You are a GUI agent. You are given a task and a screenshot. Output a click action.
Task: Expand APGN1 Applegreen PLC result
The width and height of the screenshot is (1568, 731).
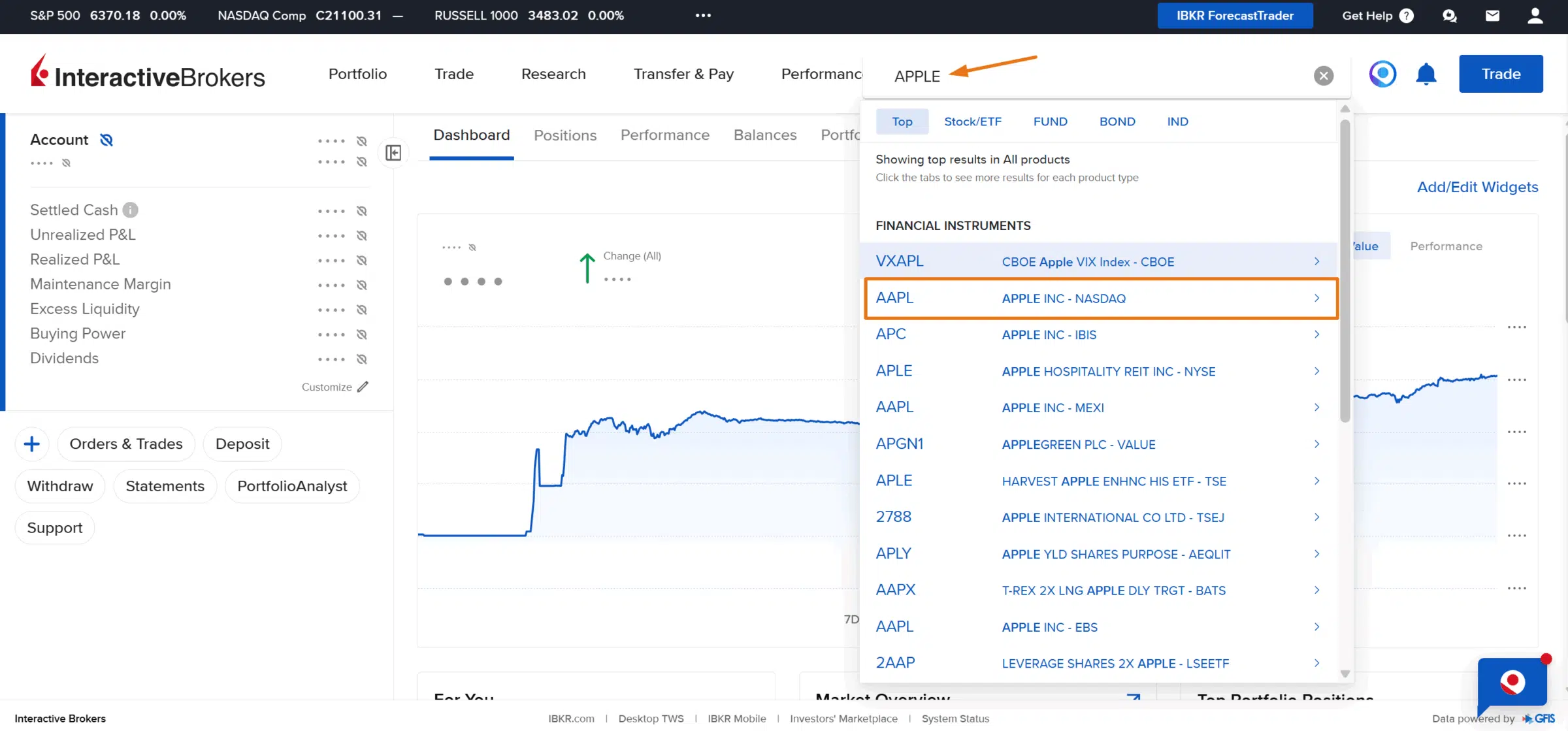pyautogui.click(x=1316, y=444)
